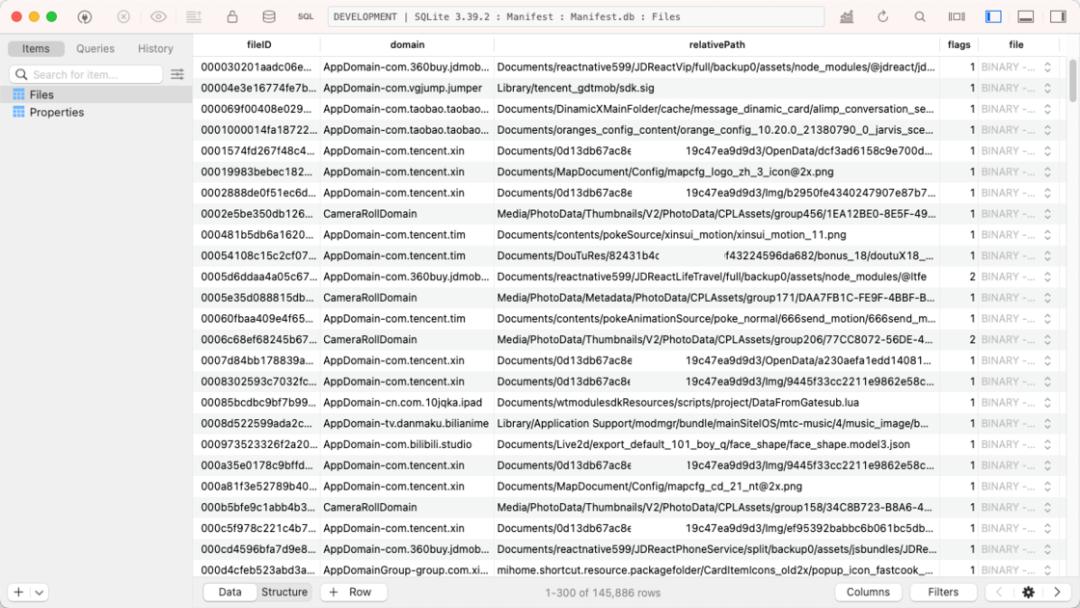The height and width of the screenshot is (608, 1080).
Task: Select cell AppDomain-tv.danmaku.bilianime
Action: [407, 423]
